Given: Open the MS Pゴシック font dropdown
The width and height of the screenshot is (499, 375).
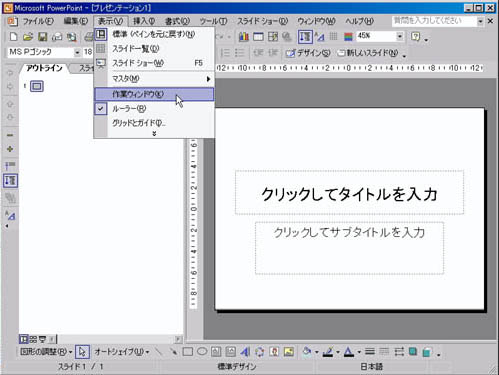Looking at the screenshot, I should 77,52.
